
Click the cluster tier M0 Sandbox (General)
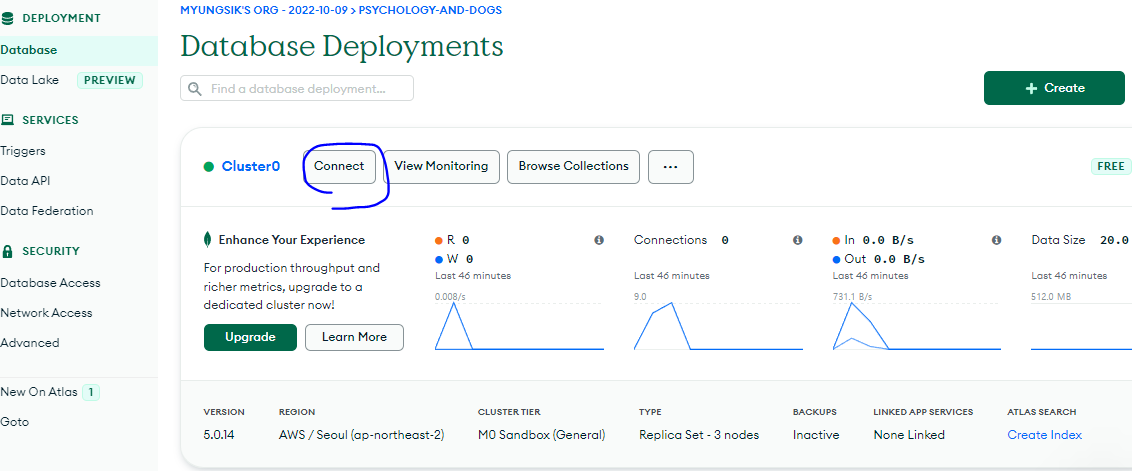pos(541,435)
